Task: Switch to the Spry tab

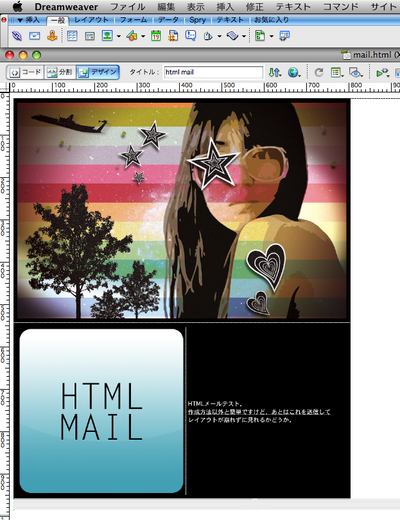Action: [x=198, y=20]
